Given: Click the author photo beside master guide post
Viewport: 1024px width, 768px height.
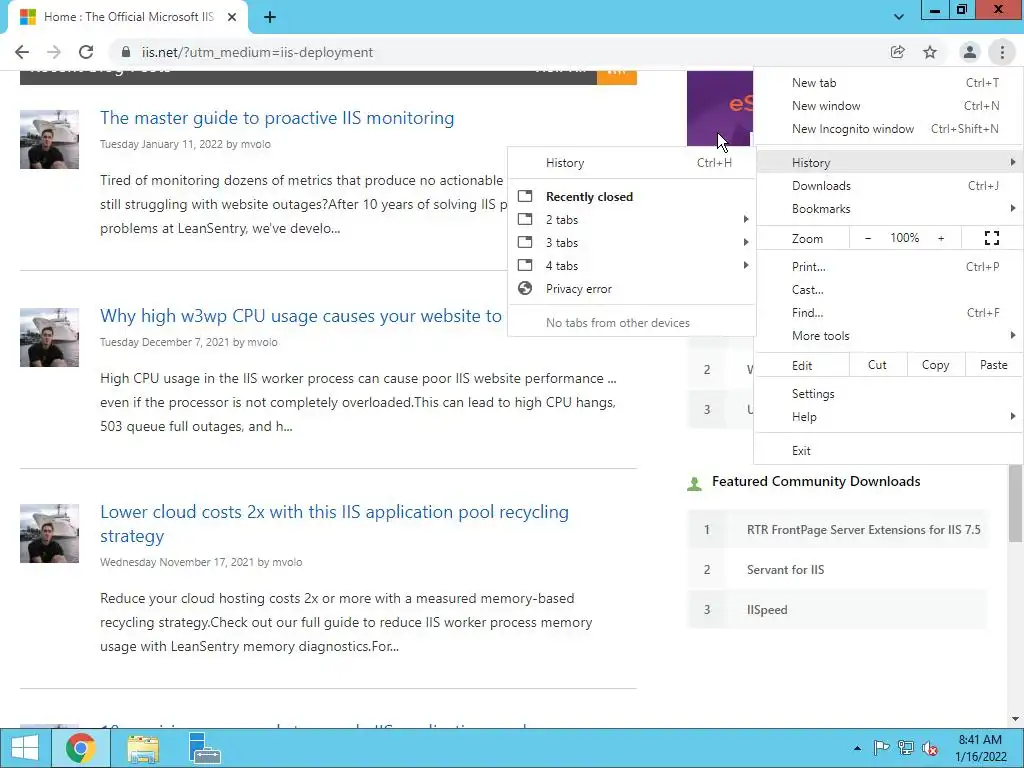Looking at the screenshot, I should pyautogui.click(x=50, y=139).
